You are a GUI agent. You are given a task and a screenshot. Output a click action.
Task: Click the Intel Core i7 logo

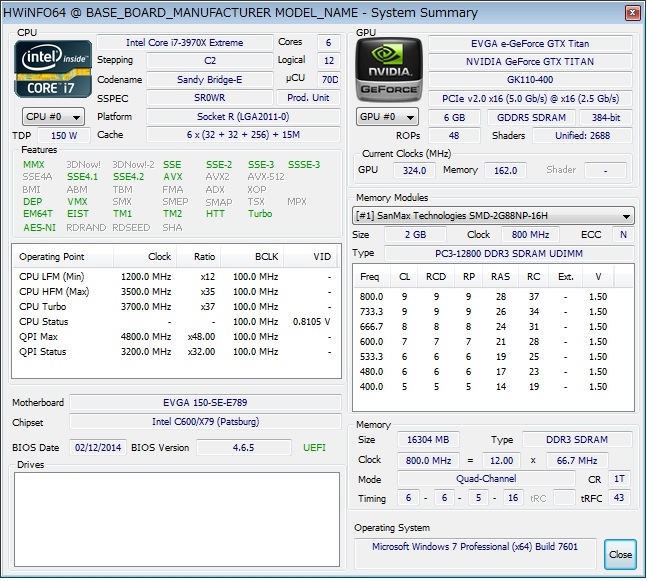[53, 69]
